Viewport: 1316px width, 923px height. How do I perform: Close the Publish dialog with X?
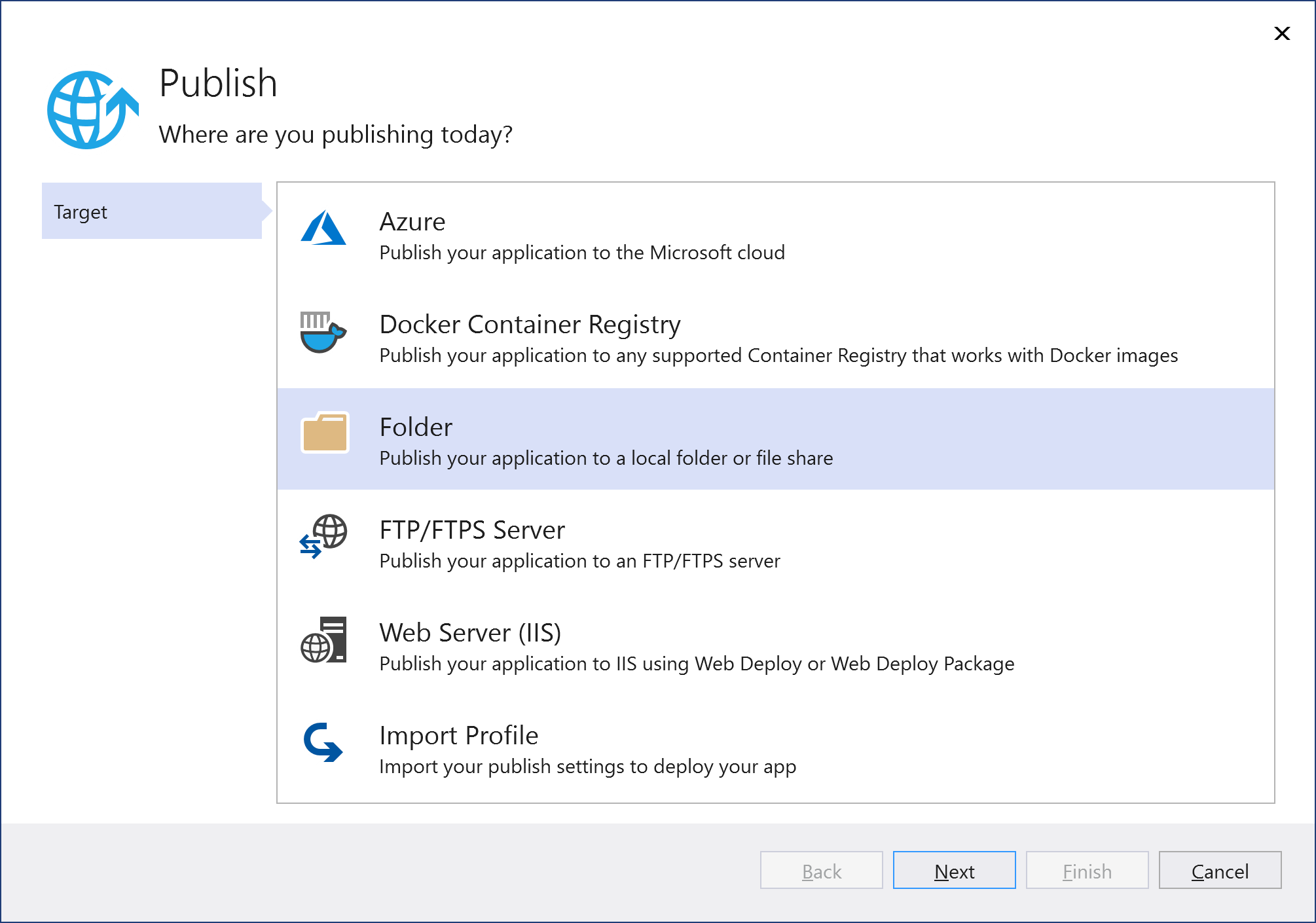point(1282,33)
